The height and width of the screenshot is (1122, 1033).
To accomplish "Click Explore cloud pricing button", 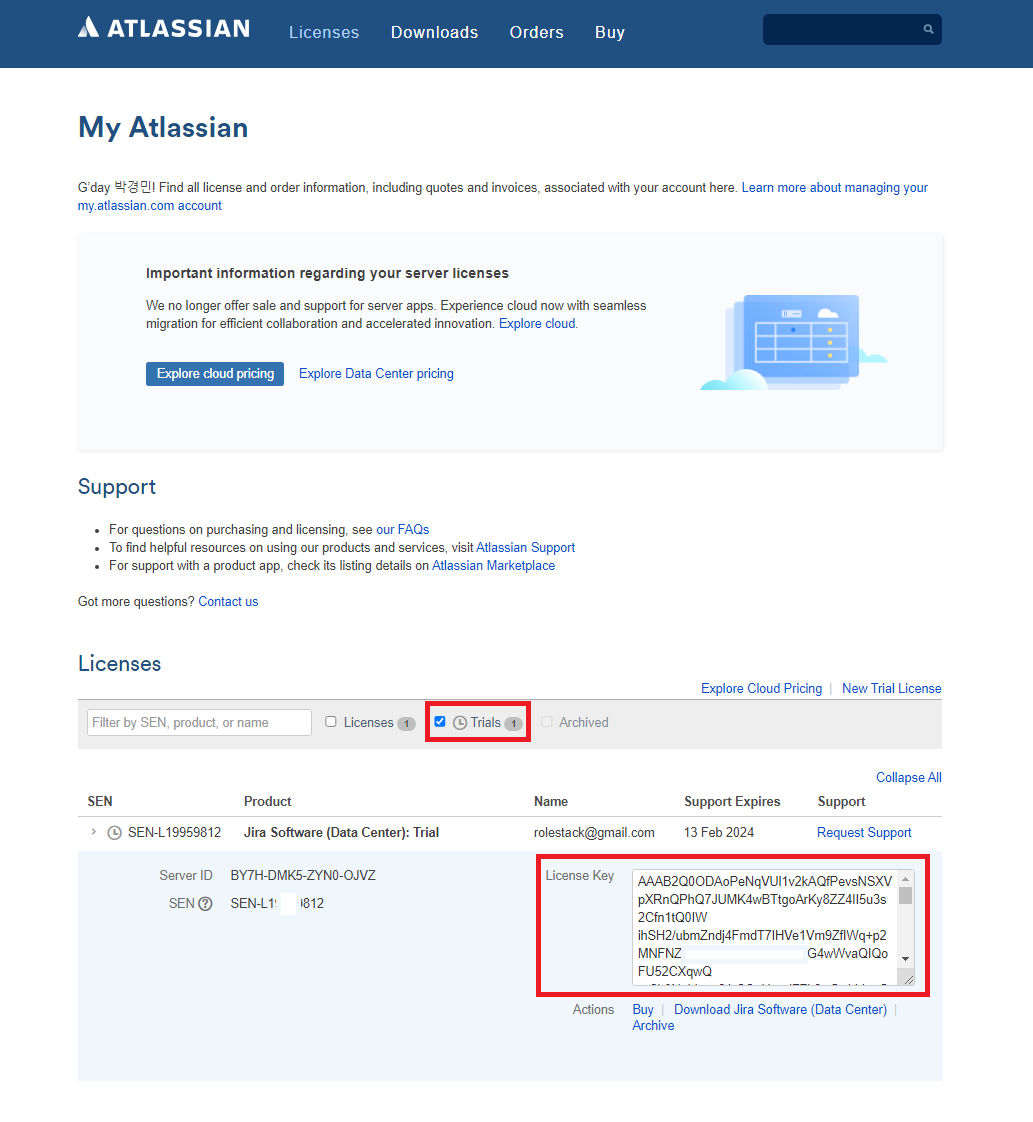I will click(215, 374).
